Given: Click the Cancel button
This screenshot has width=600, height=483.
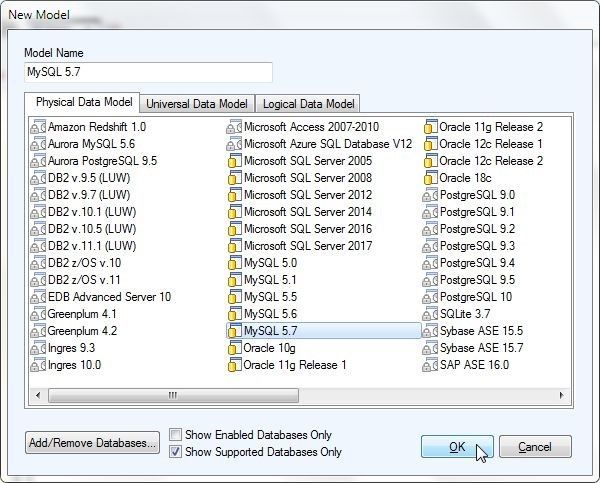Looking at the screenshot, I should [535, 447].
